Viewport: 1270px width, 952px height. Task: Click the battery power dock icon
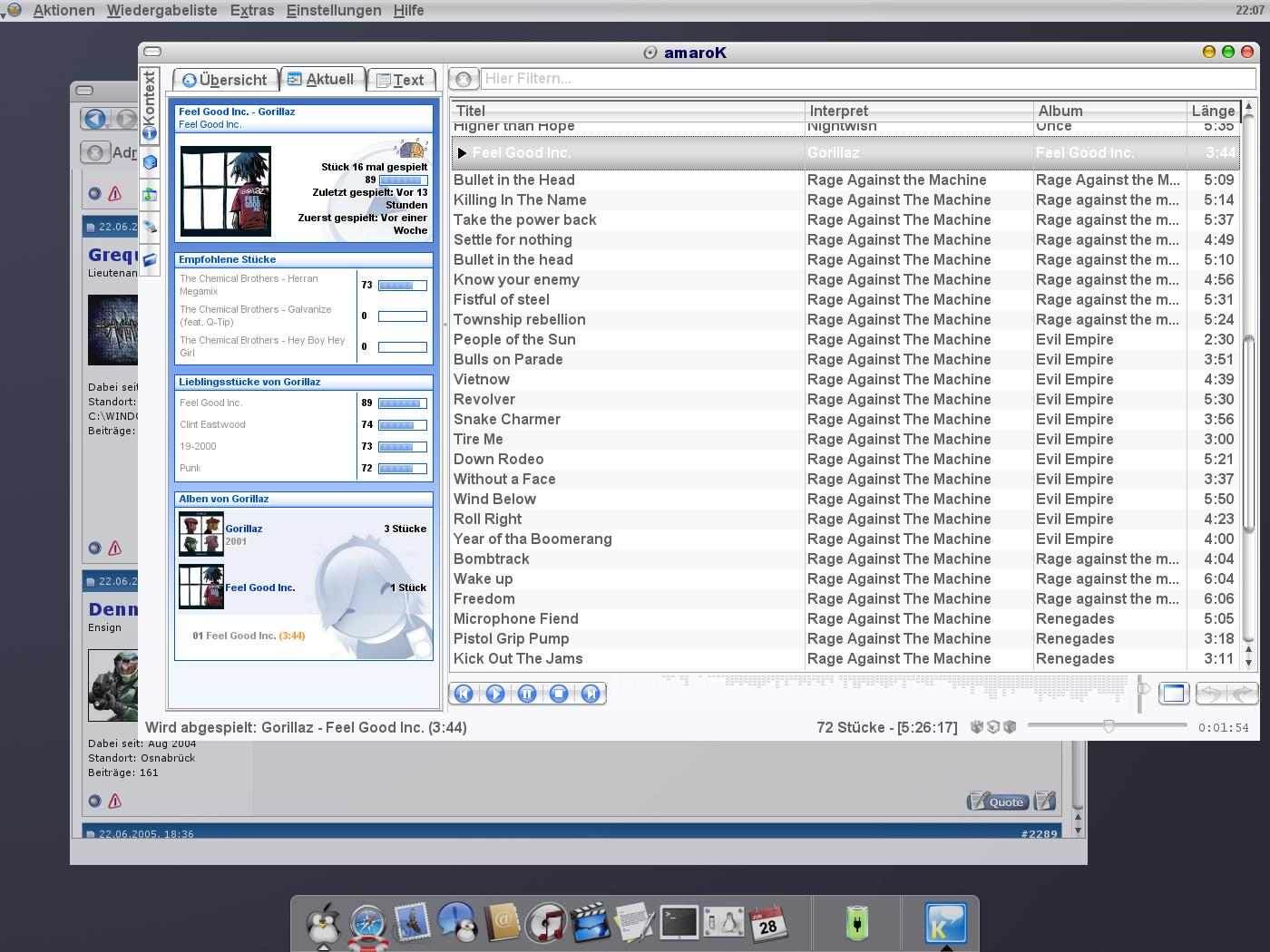(x=856, y=923)
